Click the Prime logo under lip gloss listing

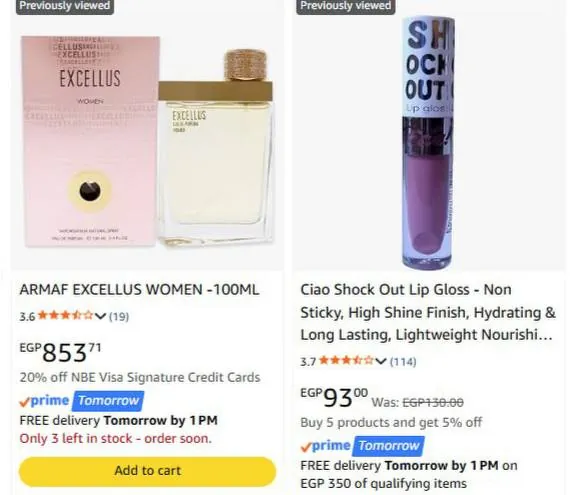pos(325,446)
